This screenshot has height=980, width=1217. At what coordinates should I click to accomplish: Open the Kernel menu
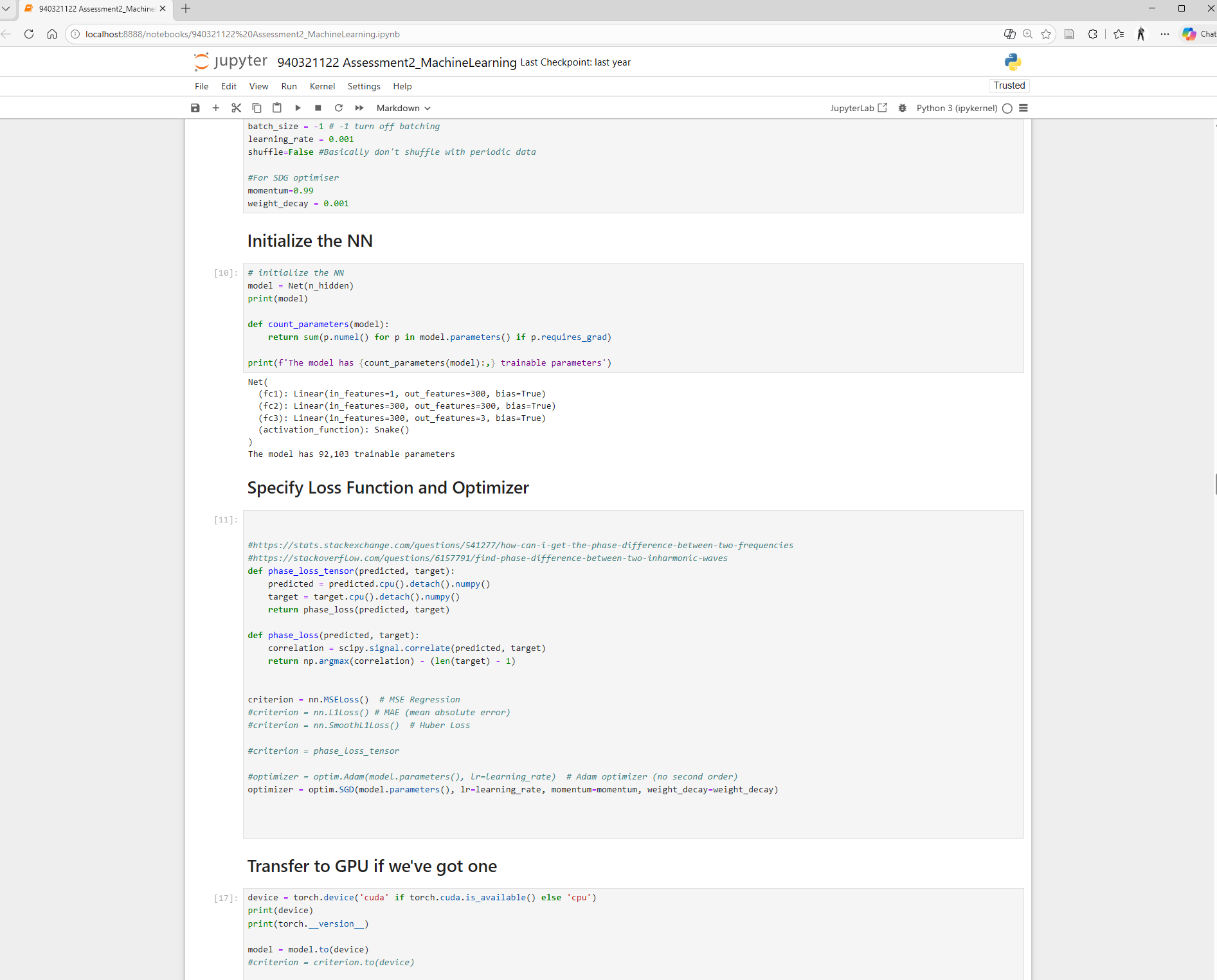coord(322,86)
